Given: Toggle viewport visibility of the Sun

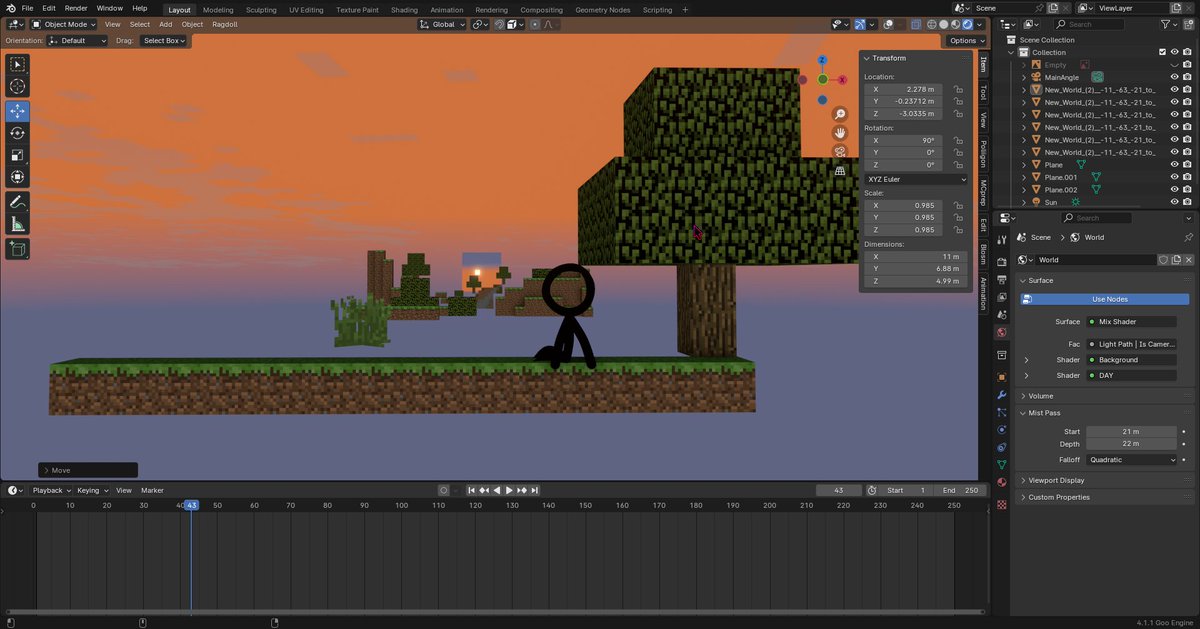Looking at the screenshot, I should [1174, 202].
